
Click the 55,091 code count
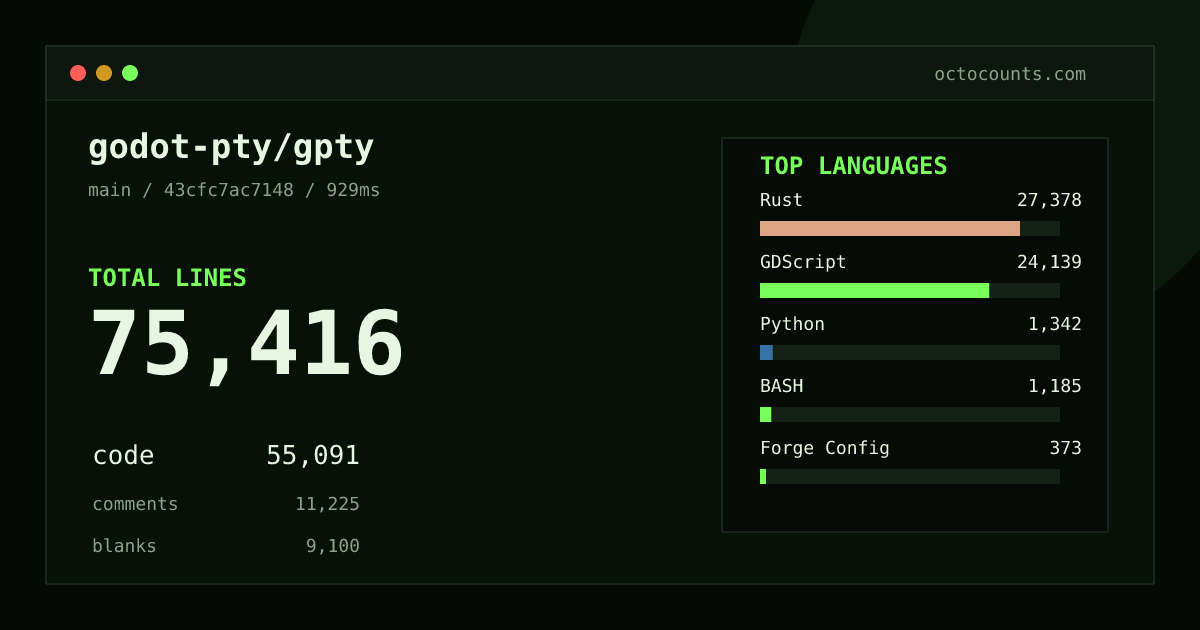click(x=313, y=456)
